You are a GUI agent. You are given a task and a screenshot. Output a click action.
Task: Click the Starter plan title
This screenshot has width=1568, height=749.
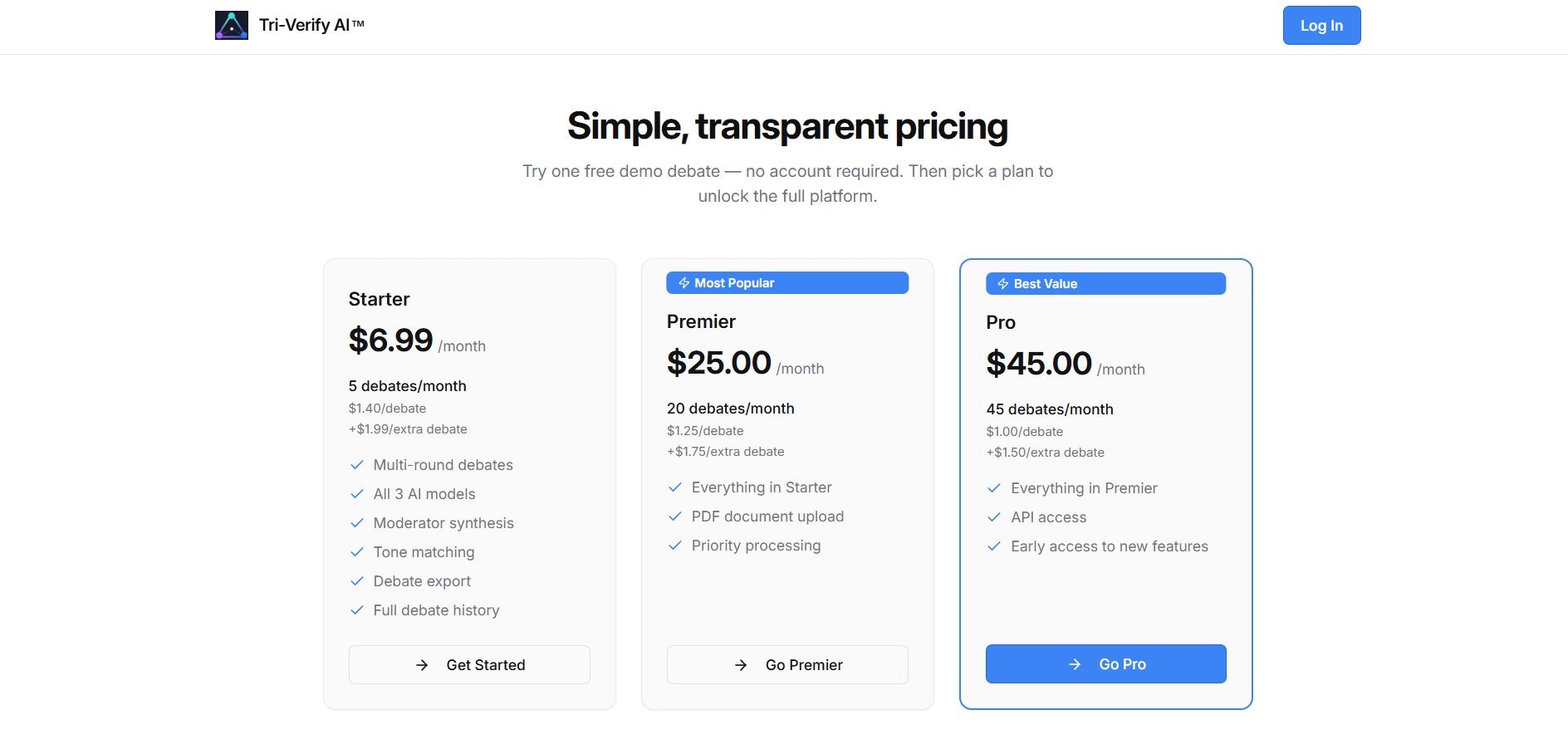(x=380, y=299)
